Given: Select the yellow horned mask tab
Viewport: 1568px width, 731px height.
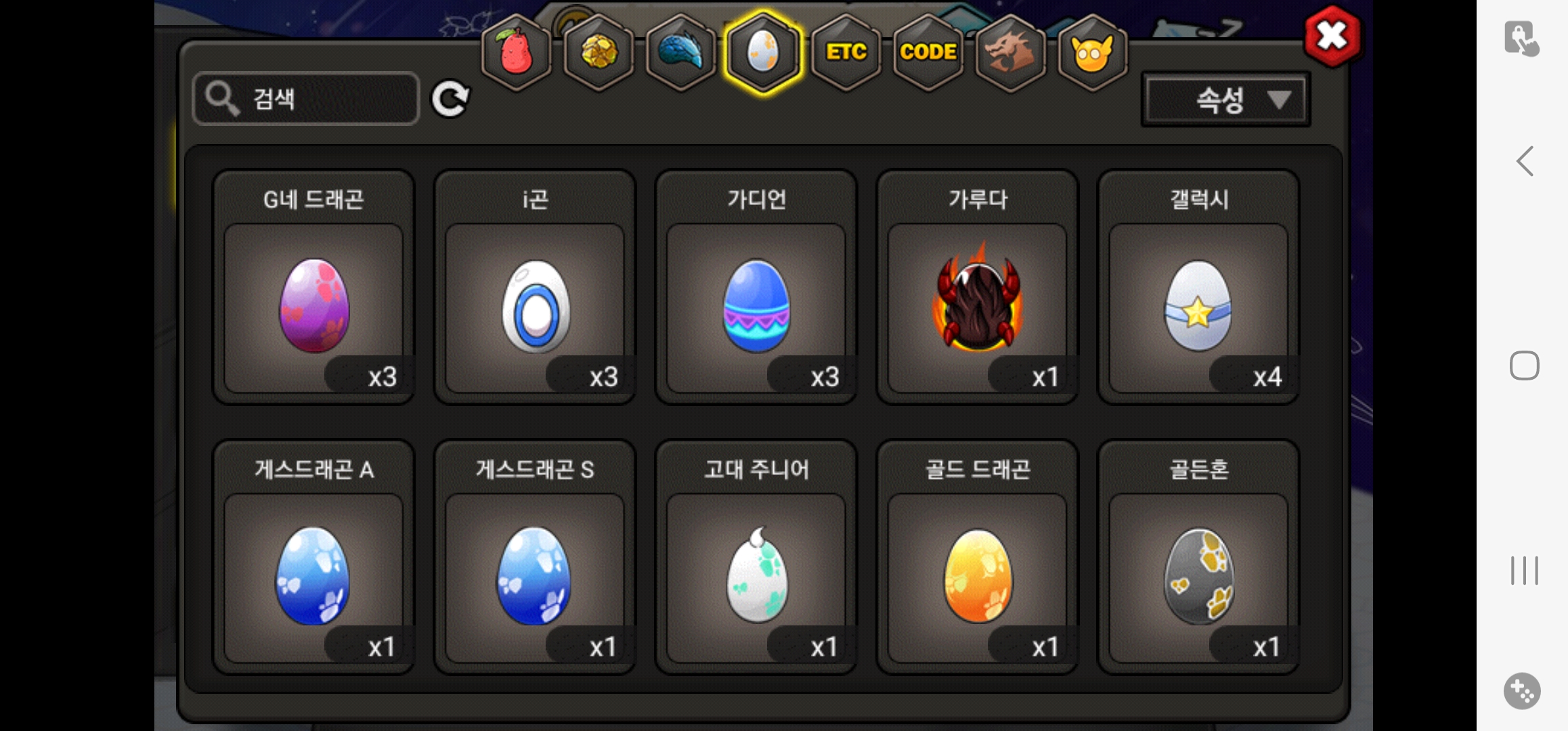Looking at the screenshot, I should pos(1092,53).
